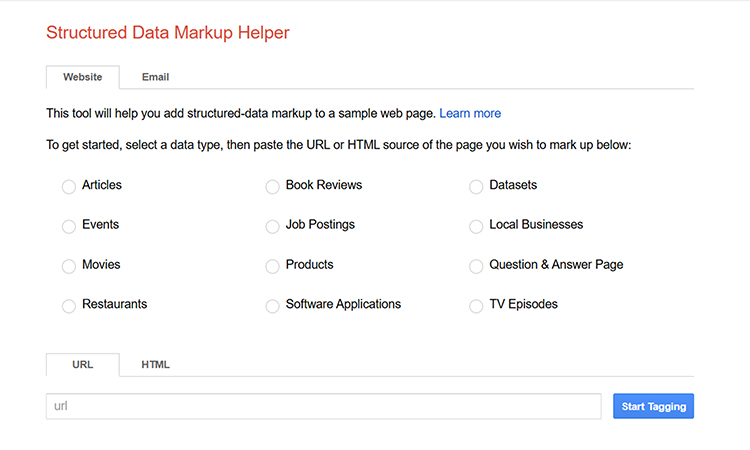
Task: Click the Structured Data Markup Helper title
Action: tap(168, 33)
